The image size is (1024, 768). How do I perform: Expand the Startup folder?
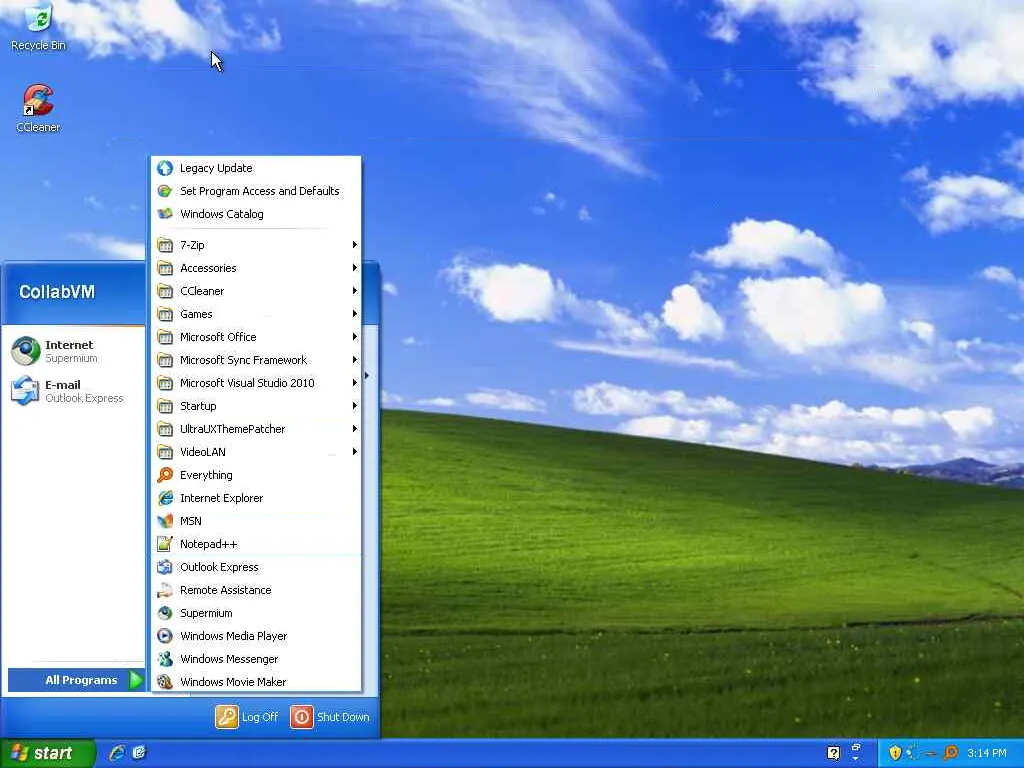tap(256, 406)
